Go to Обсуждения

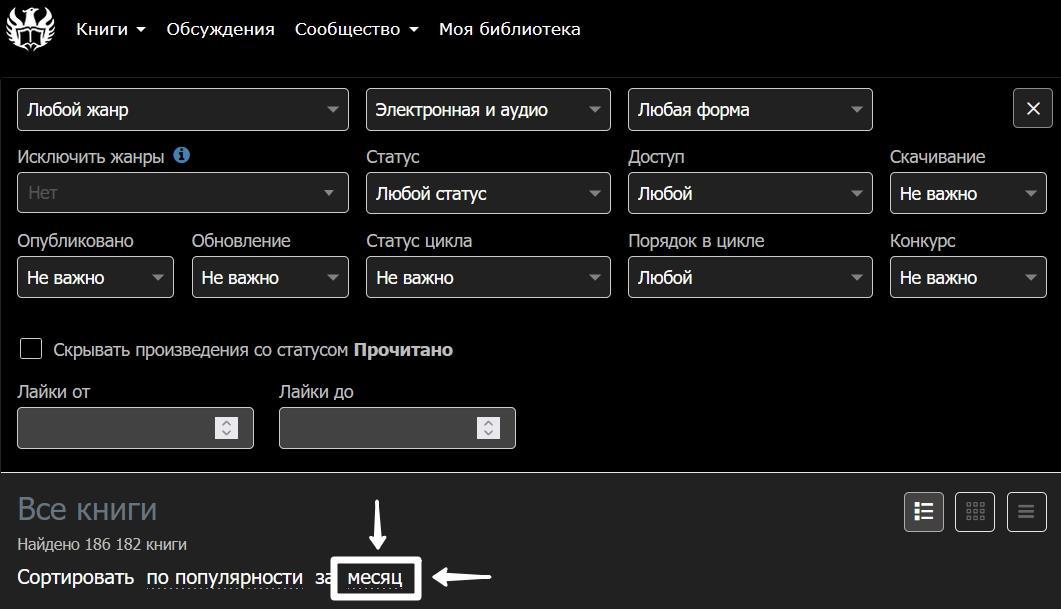(x=221, y=29)
